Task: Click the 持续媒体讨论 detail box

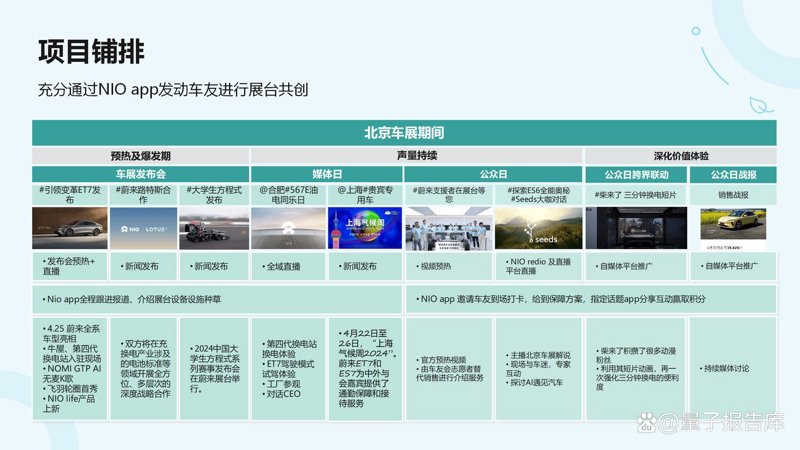Action: click(x=733, y=368)
